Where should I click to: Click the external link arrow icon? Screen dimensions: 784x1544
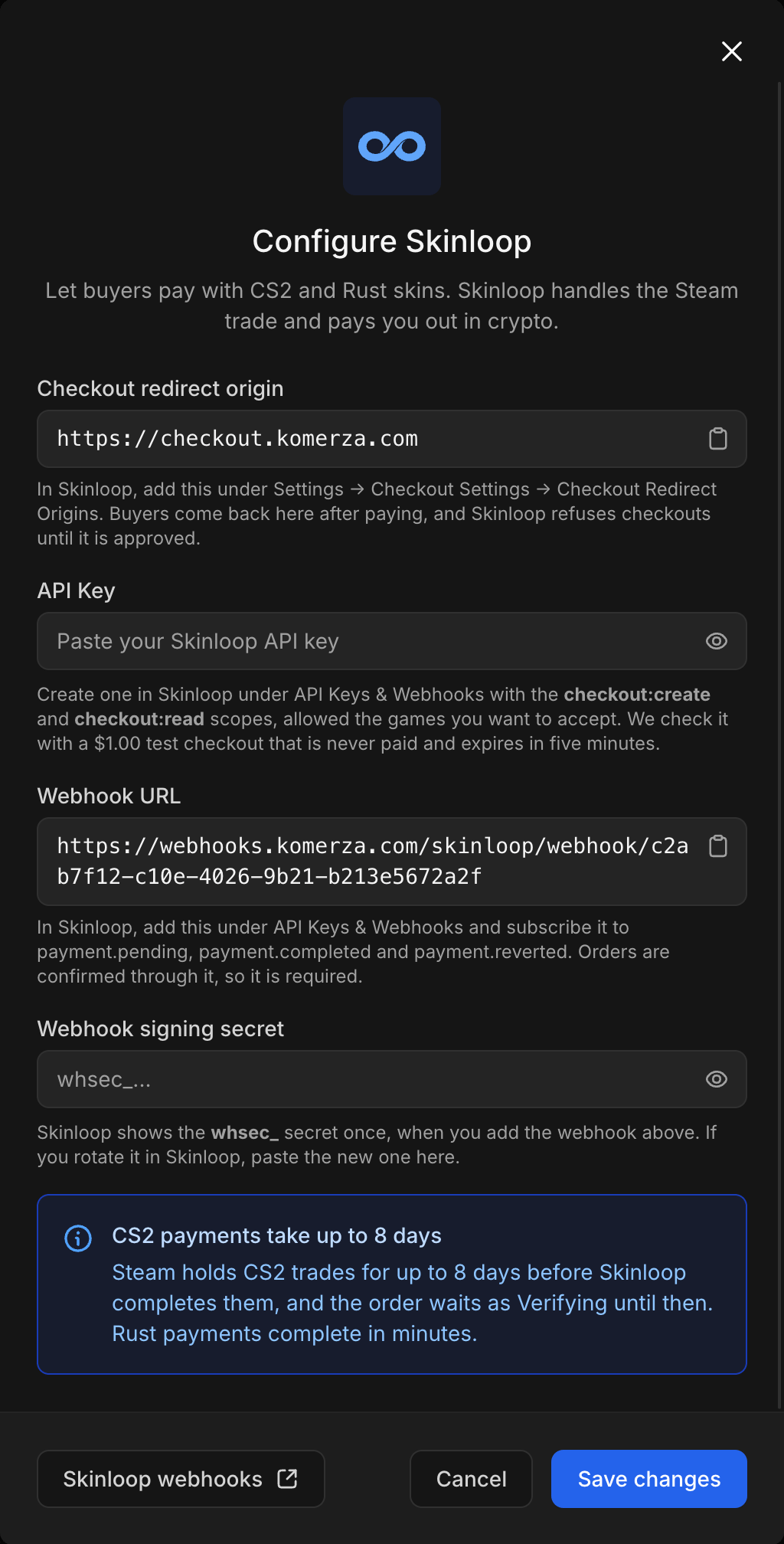coord(287,1478)
